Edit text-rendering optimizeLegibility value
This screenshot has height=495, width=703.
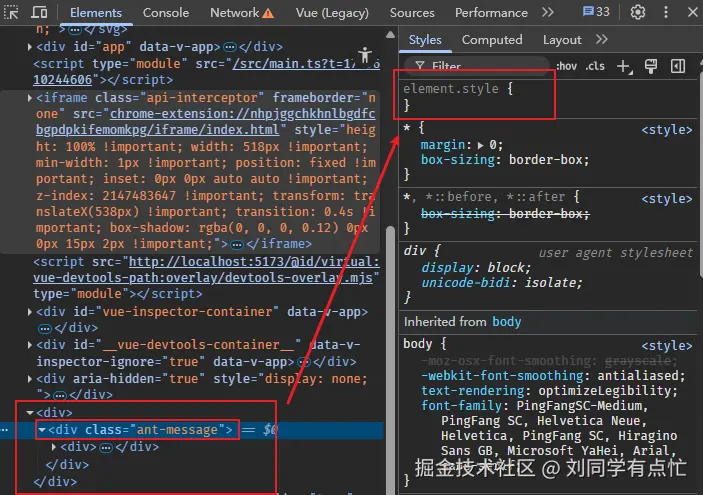[x=605, y=391]
